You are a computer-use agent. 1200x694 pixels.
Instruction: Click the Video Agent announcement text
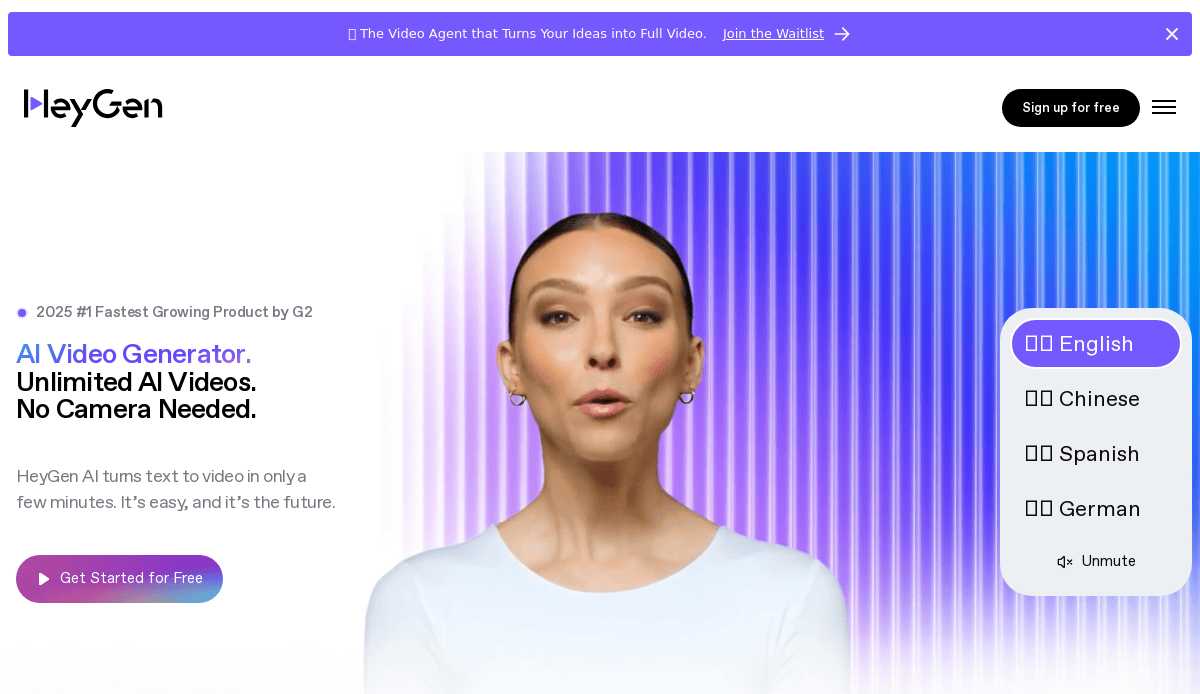(x=533, y=34)
